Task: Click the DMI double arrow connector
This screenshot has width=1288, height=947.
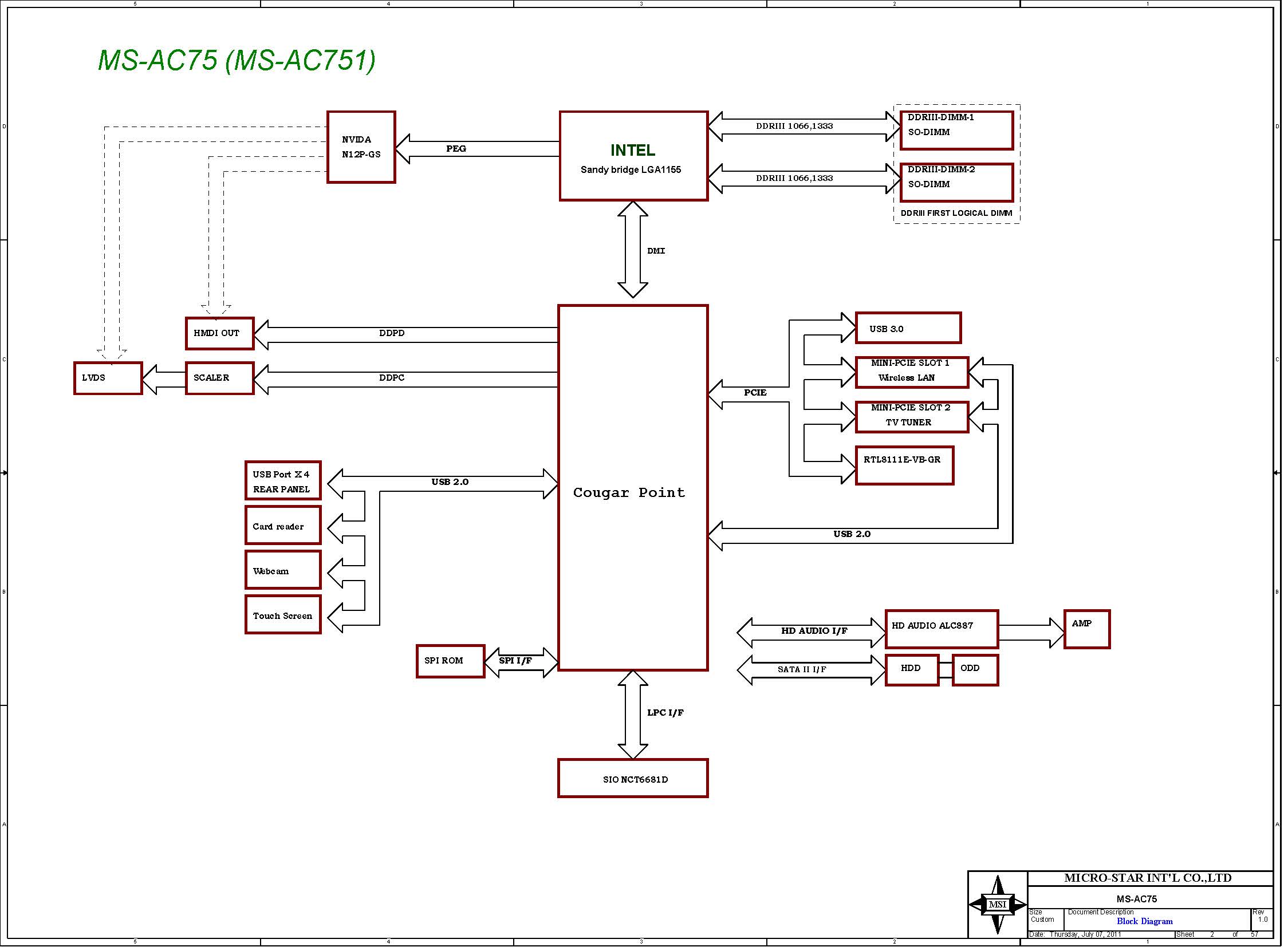Action: pyautogui.click(x=632, y=250)
